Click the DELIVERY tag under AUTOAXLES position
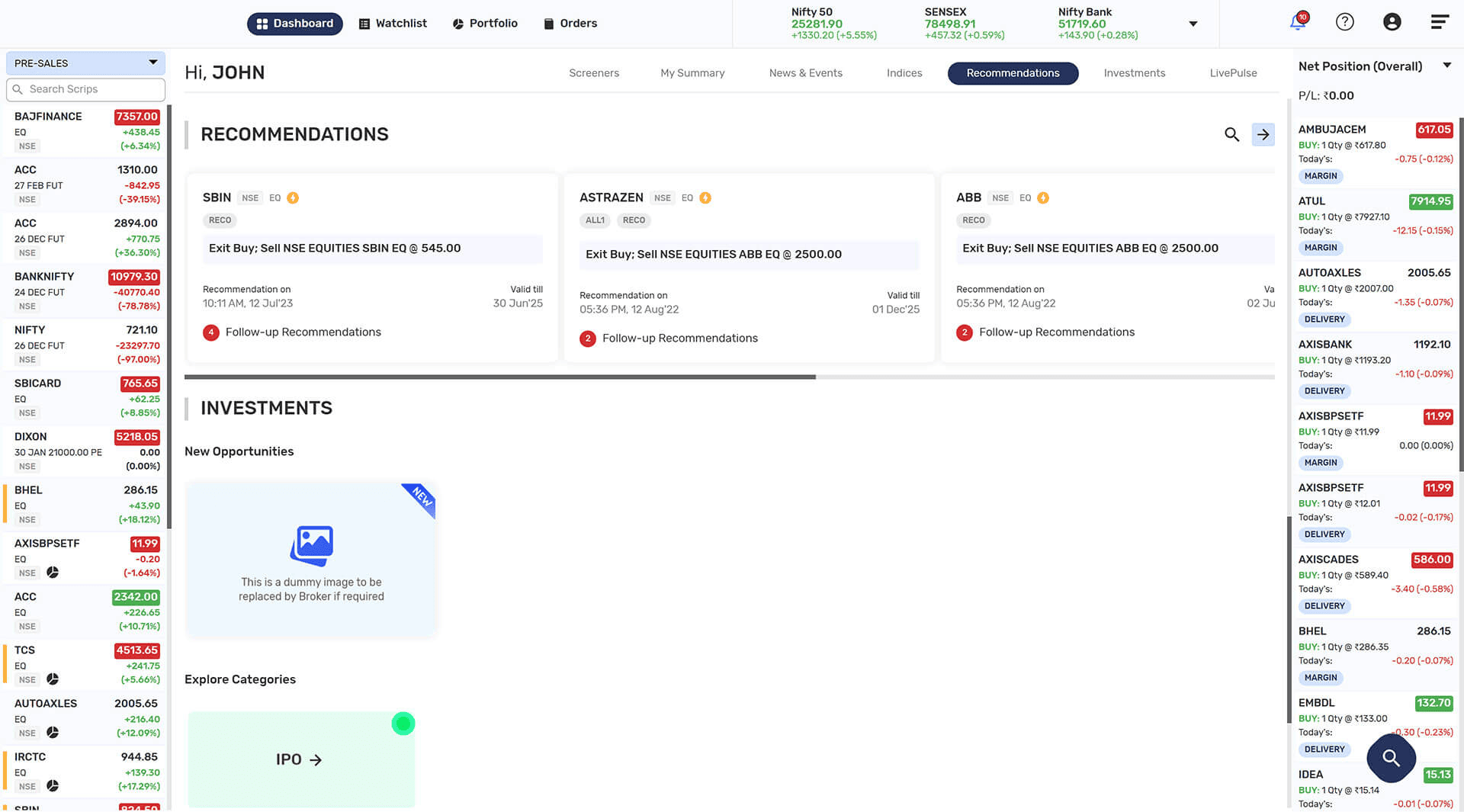The width and height of the screenshot is (1464, 812). pos(1324,319)
